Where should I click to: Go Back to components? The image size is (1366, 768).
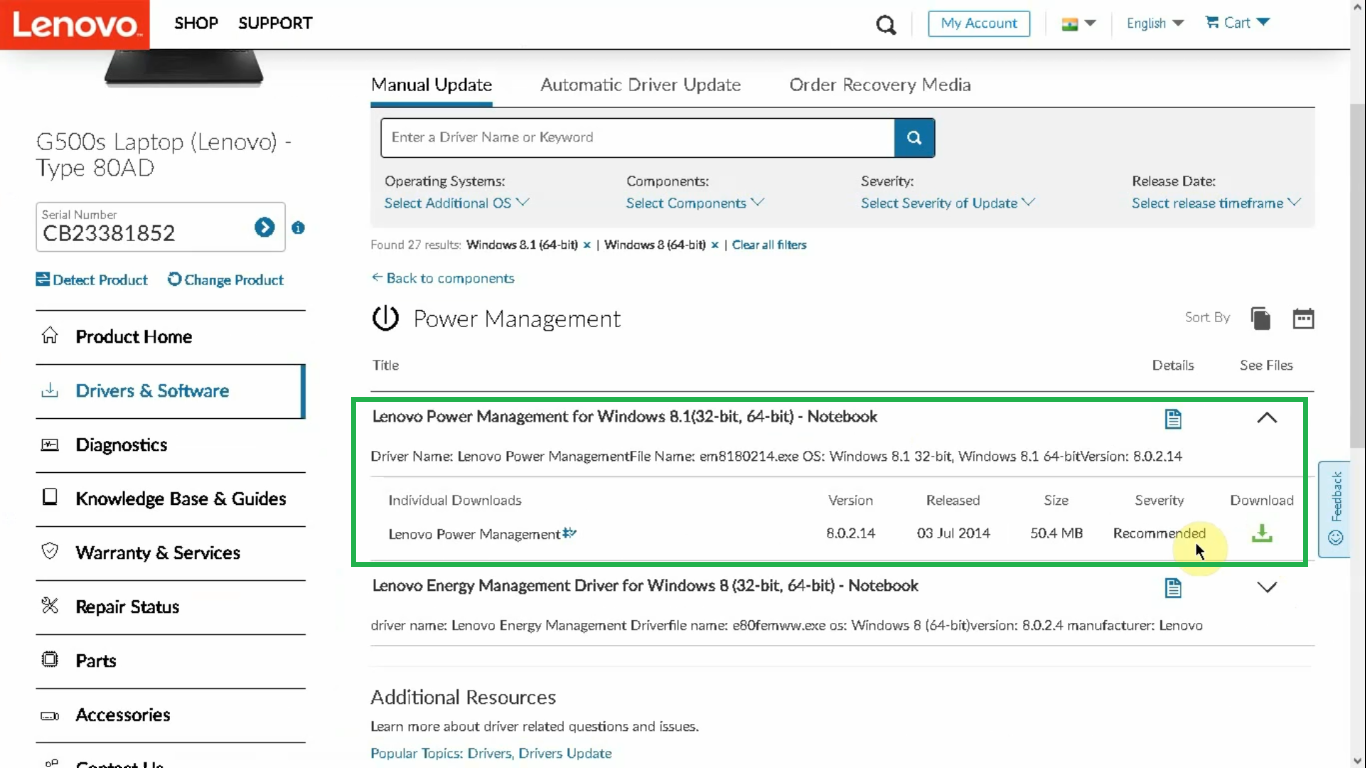pos(443,278)
